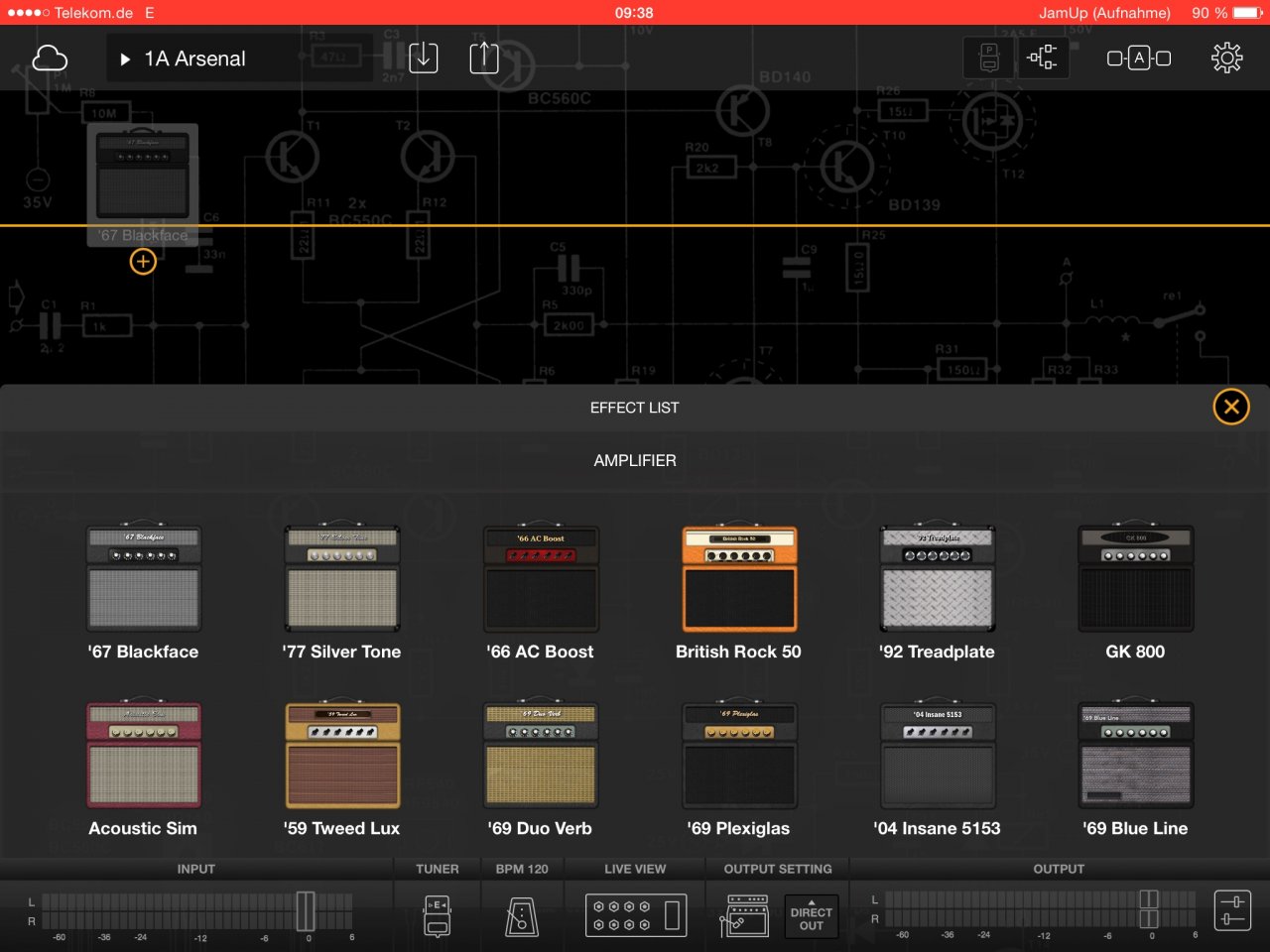Tap the EFFECT LIST title
This screenshot has height=952, width=1270.
pos(635,408)
